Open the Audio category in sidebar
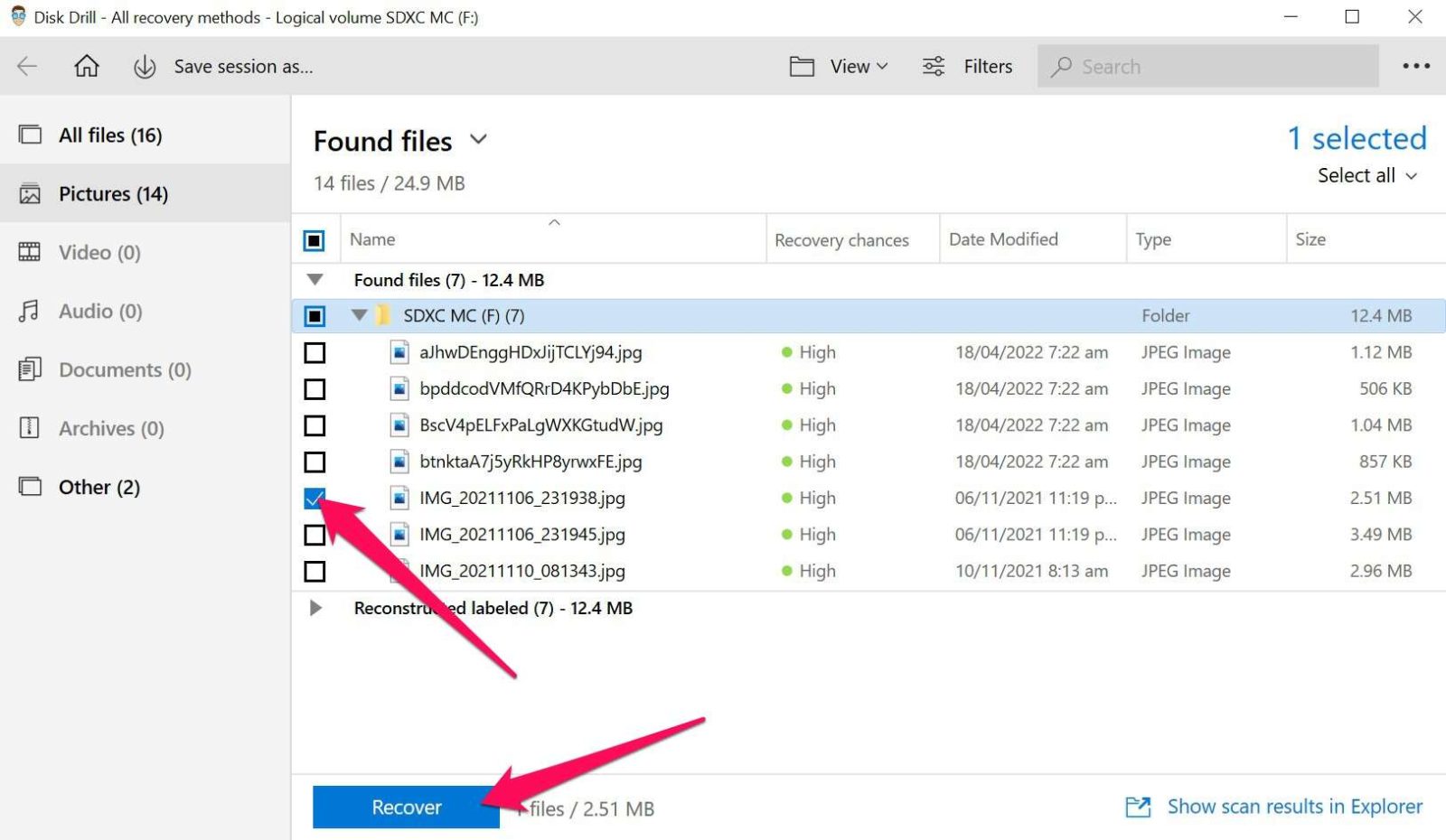 [x=98, y=311]
